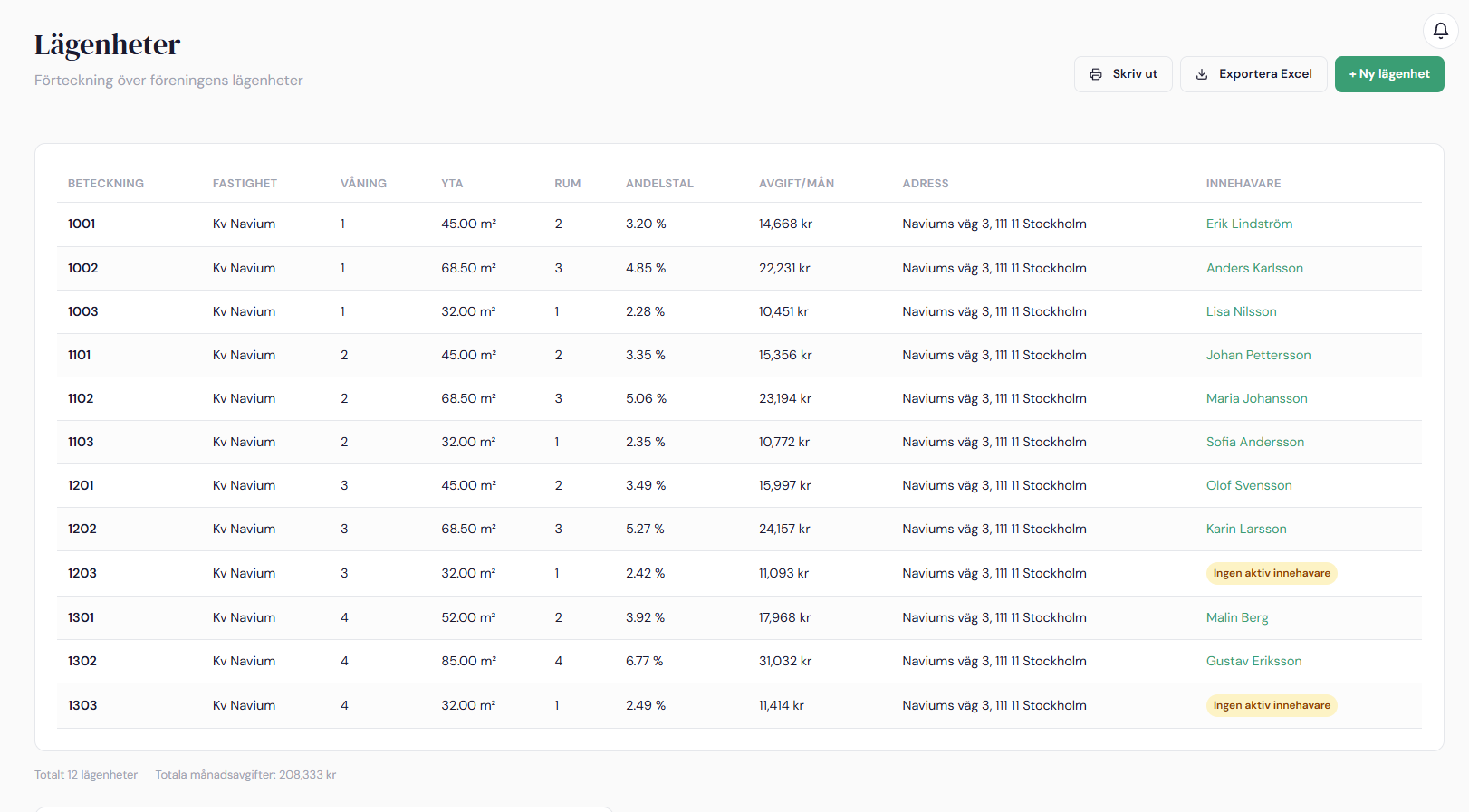Screen dimensions: 1469x812
Task: Click the Andelstal column header
Action: (x=658, y=184)
